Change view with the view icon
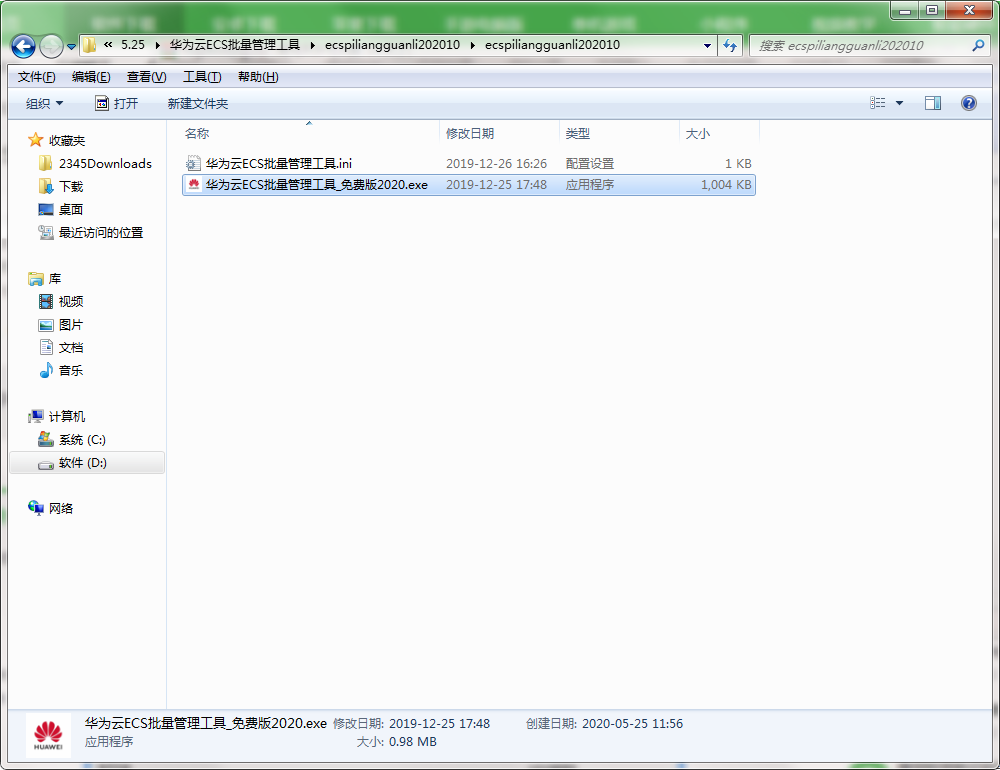1000x770 pixels. (x=878, y=103)
